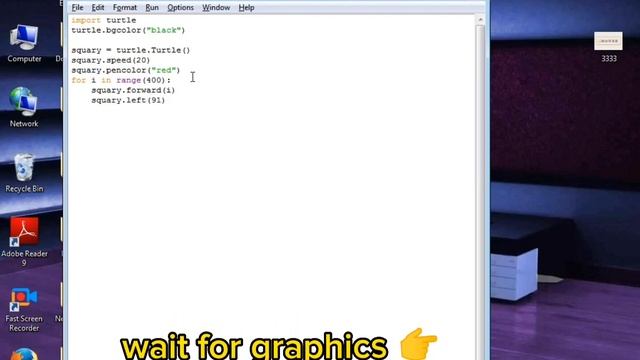The width and height of the screenshot is (640, 360).
Task: Click the line 'import turtle'
Action: pyautogui.click(x=104, y=20)
